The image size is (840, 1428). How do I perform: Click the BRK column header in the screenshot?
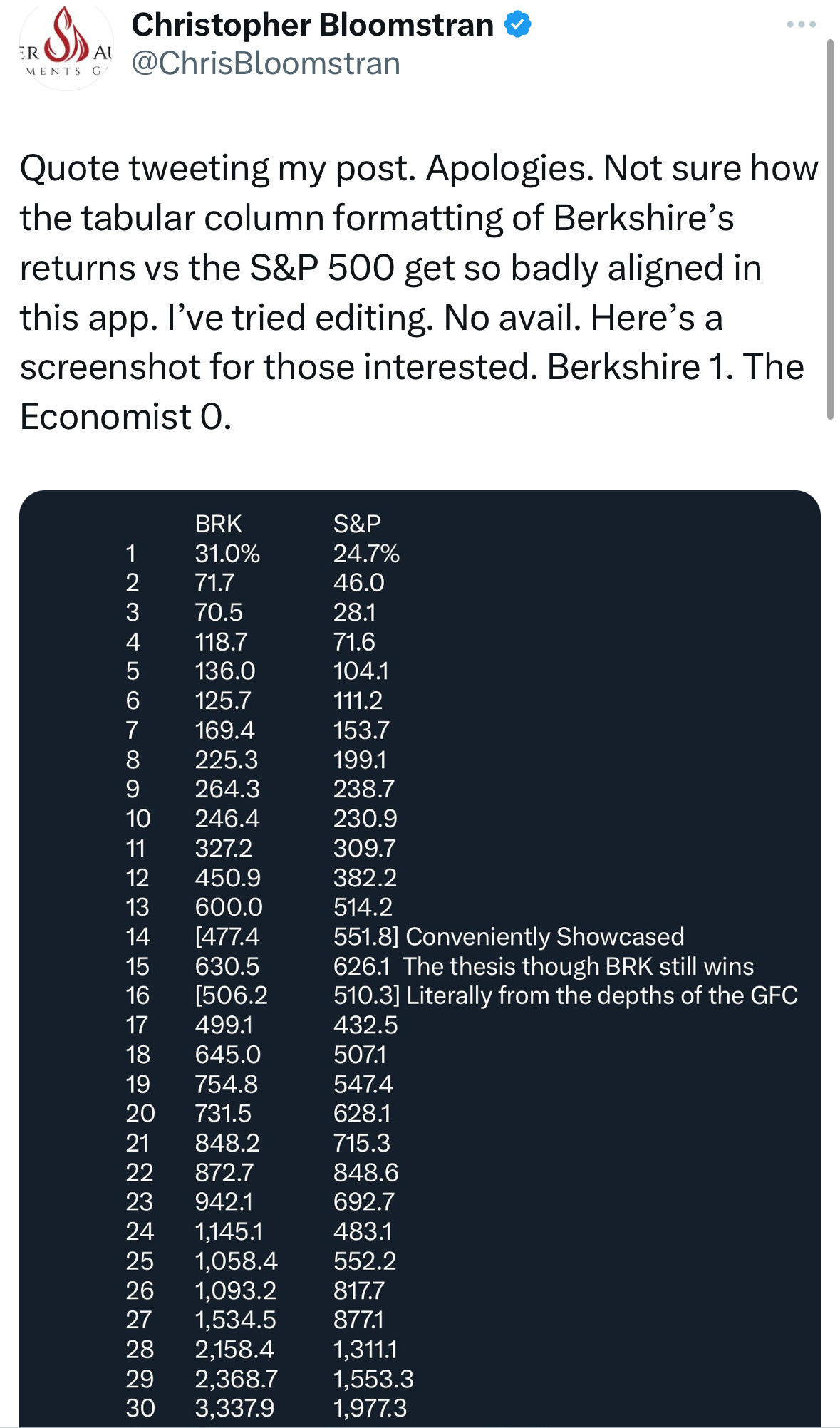pos(218,524)
